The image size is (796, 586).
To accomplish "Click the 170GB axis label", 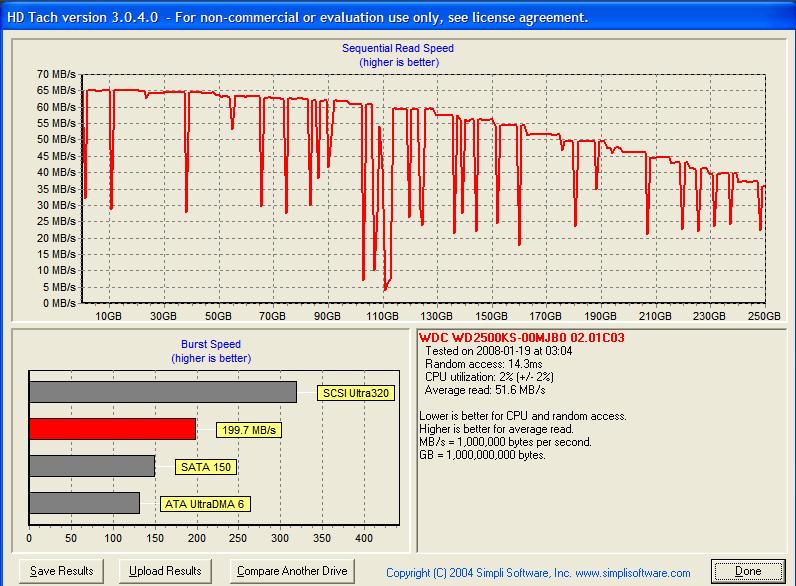I will click(545, 316).
